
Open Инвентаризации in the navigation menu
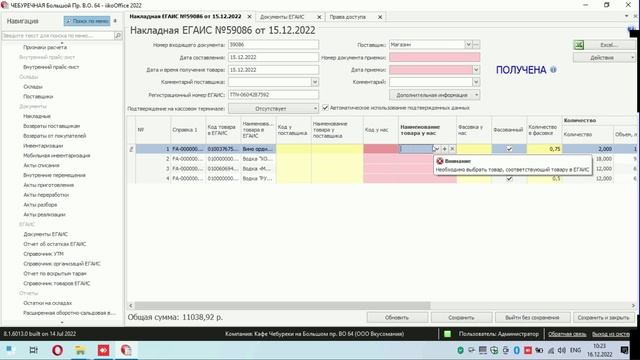pos(43,146)
